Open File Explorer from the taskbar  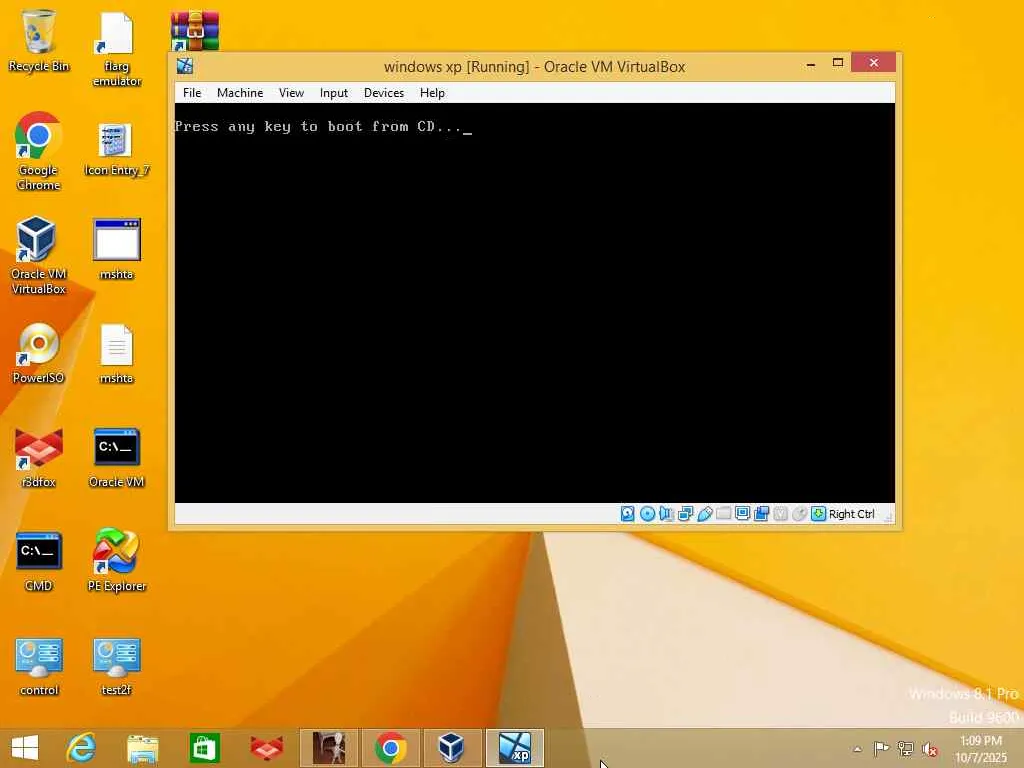pyautogui.click(x=142, y=748)
